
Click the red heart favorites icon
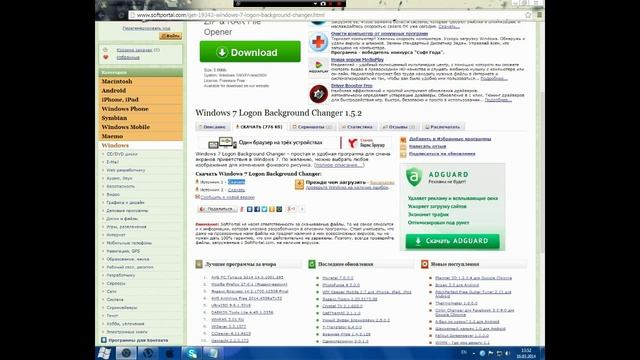pyautogui.click(x=106, y=58)
